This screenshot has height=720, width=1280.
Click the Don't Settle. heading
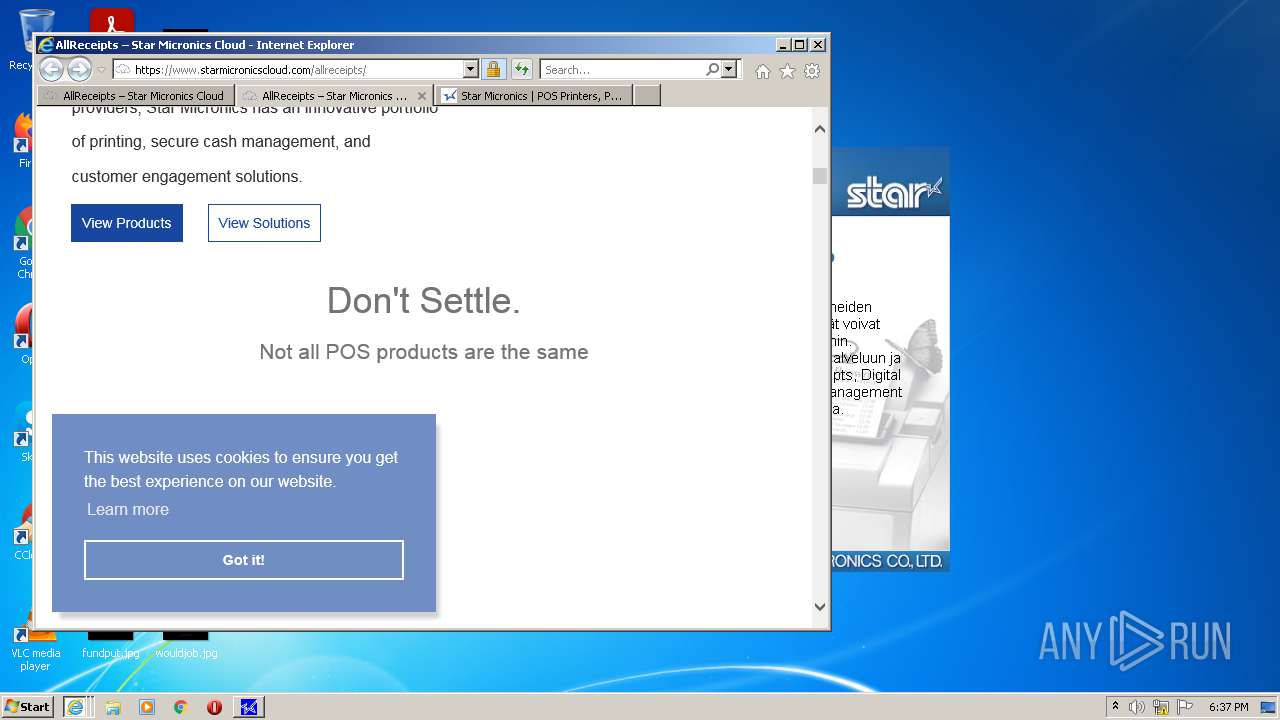pos(424,301)
